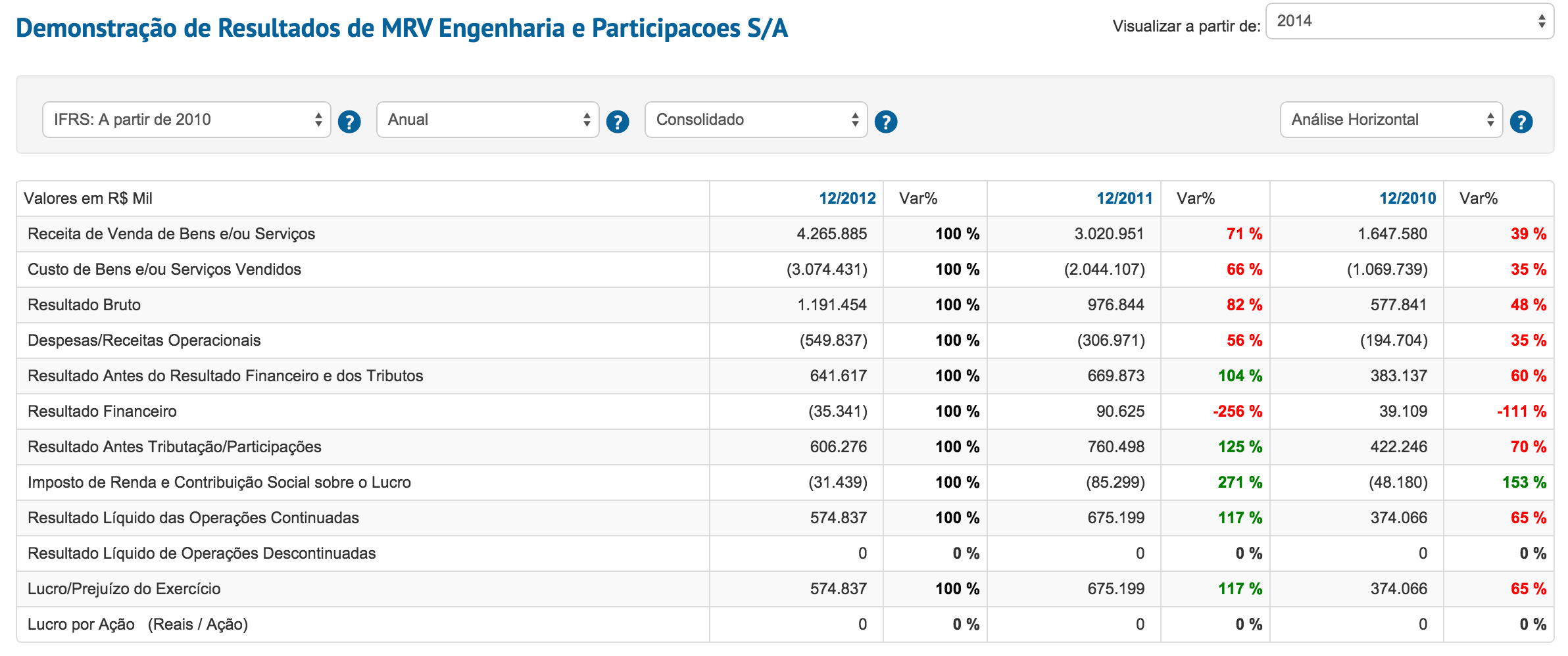Click the 12/2011 column header link
This screenshot has width=1568, height=656.
click(x=1125, y=199)
